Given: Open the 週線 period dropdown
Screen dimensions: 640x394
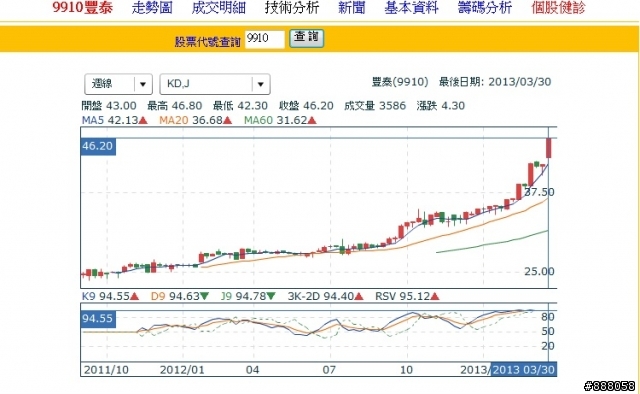Looking at the screenshot, I should (x=118, y=84).
